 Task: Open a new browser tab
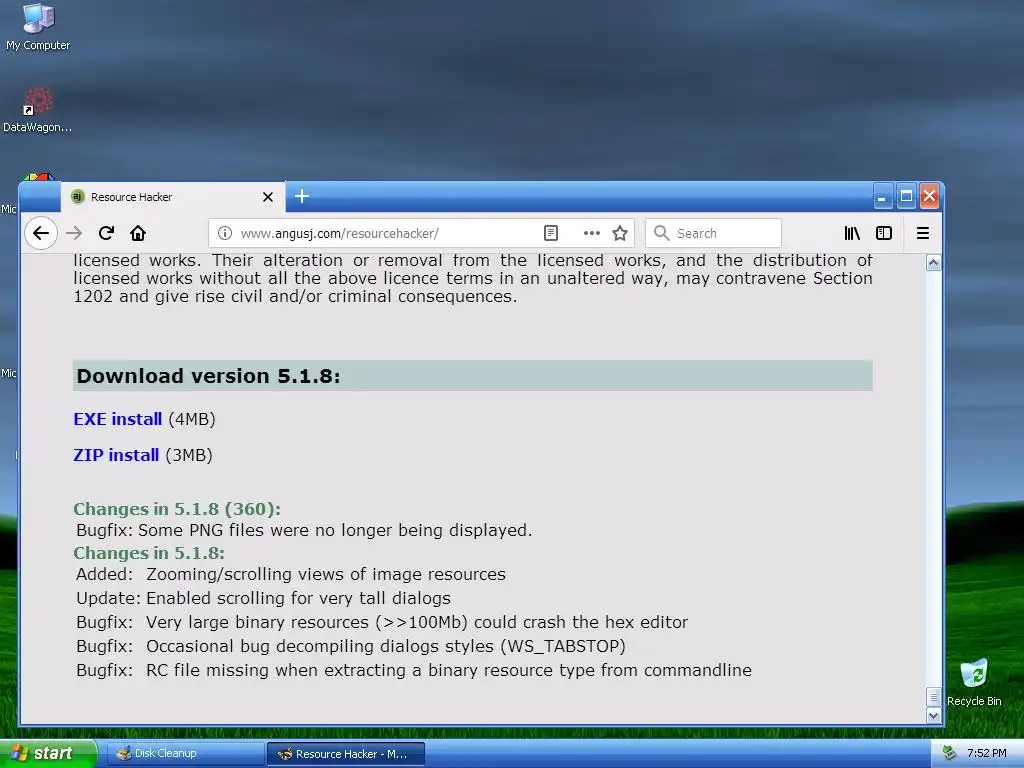(302, 196)
